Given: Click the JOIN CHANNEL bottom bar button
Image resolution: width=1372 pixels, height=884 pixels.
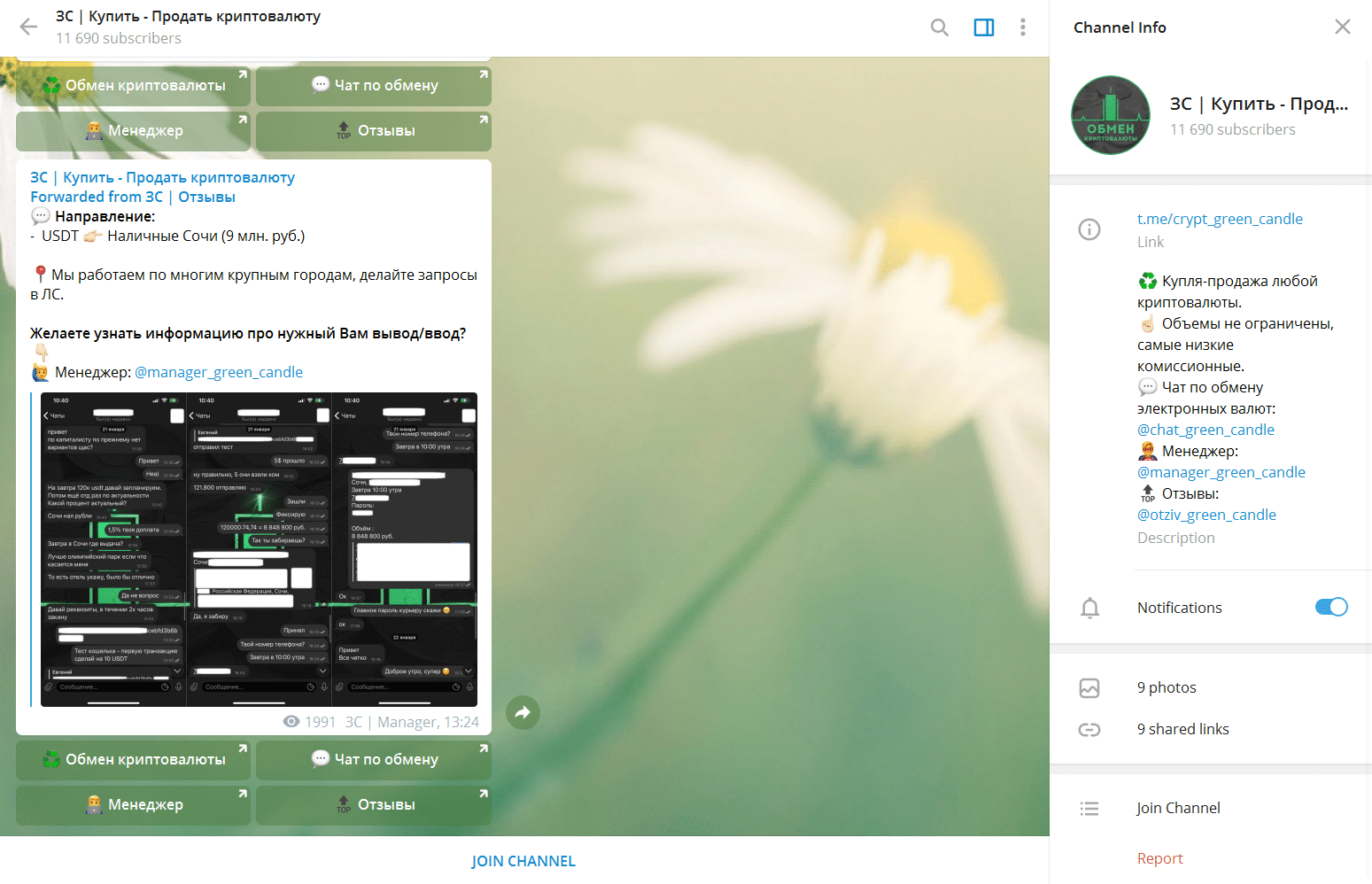Looking at the screenshot, I should point(523,861).
